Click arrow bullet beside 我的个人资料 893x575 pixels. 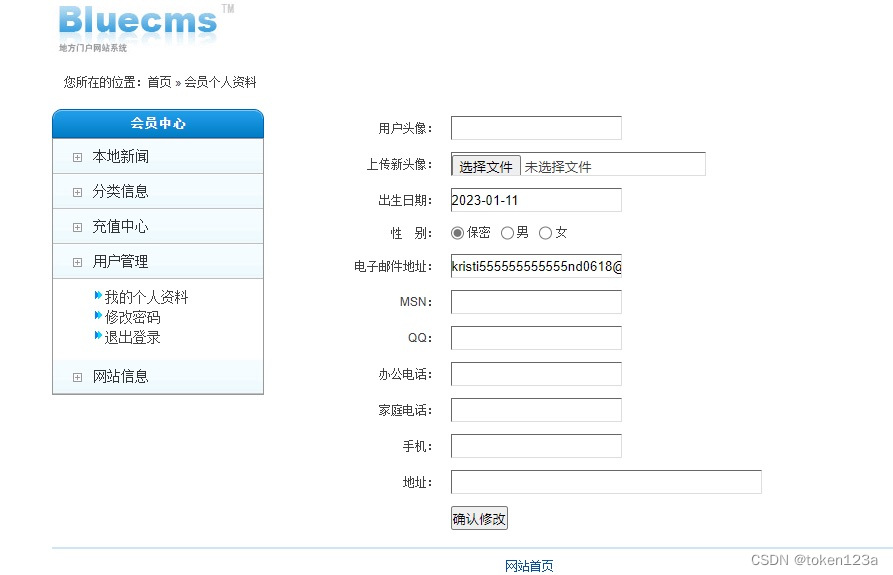pos(98,295)
